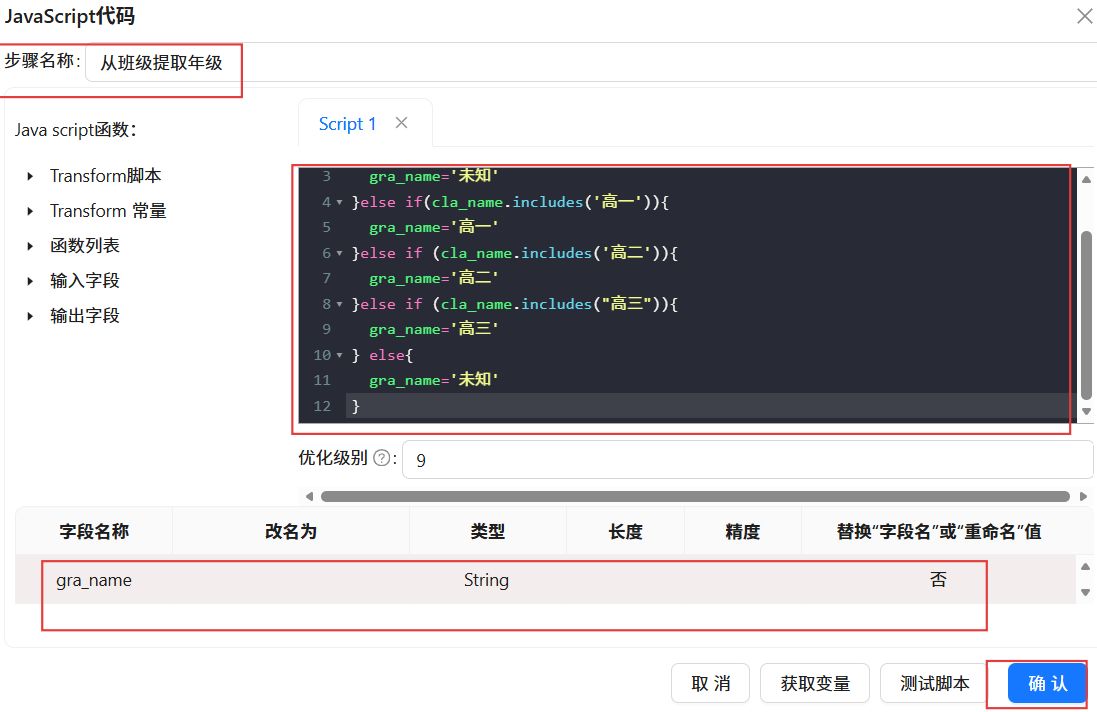The height and width of the screenshot is (712, 1097).
Task: Expand the 输入字段 node
Action: tap(30, 281)
